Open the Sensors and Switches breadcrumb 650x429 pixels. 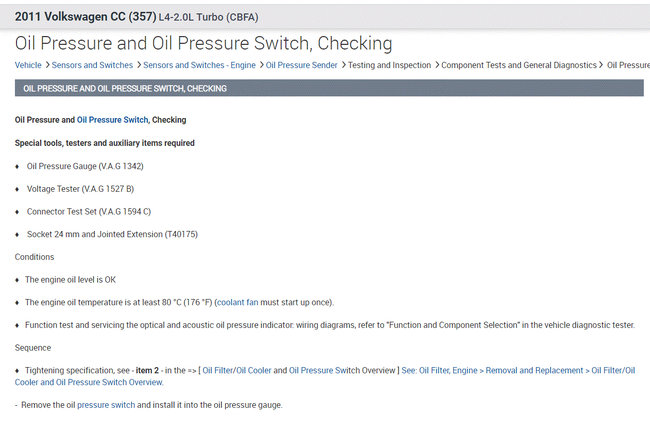click(x=93, y=64)
